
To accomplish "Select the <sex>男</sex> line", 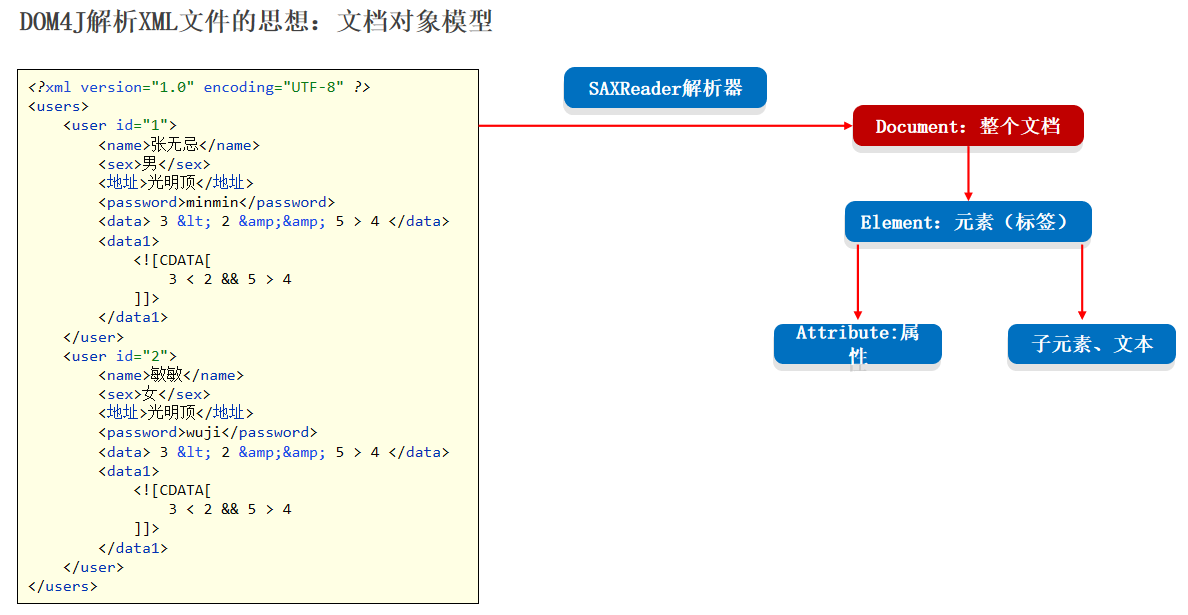I will pyautogui.click(x=154, y=164).
